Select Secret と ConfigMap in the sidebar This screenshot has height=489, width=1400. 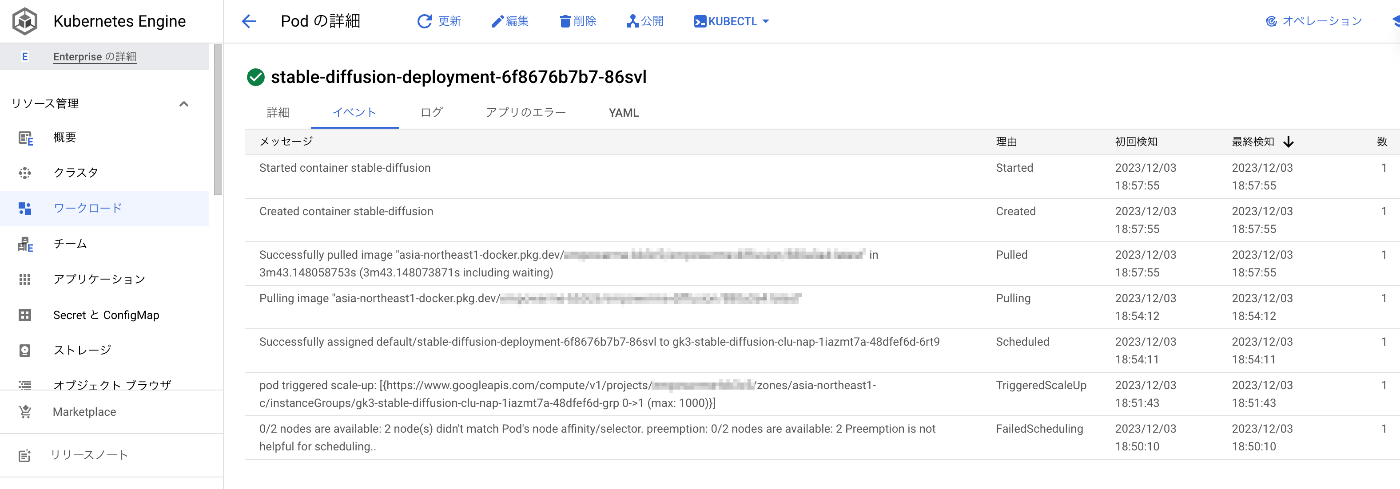click(x=106, y=315)
